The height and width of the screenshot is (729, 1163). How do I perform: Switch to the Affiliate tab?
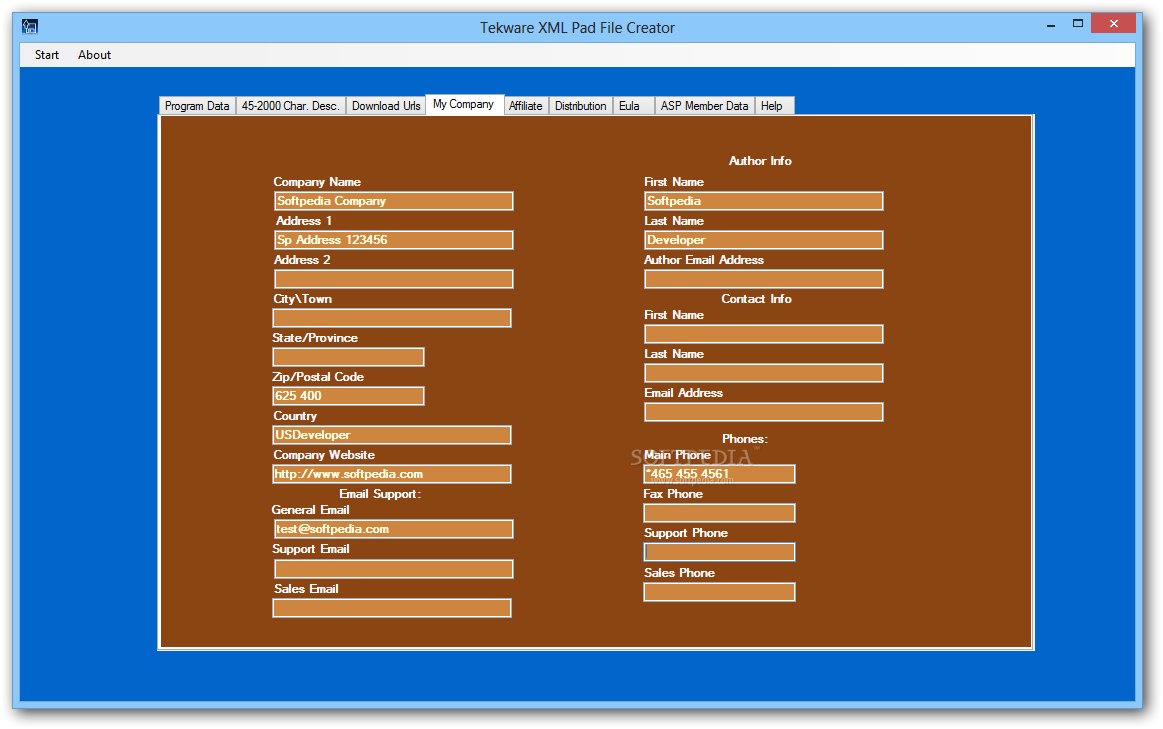coord(526,106)
